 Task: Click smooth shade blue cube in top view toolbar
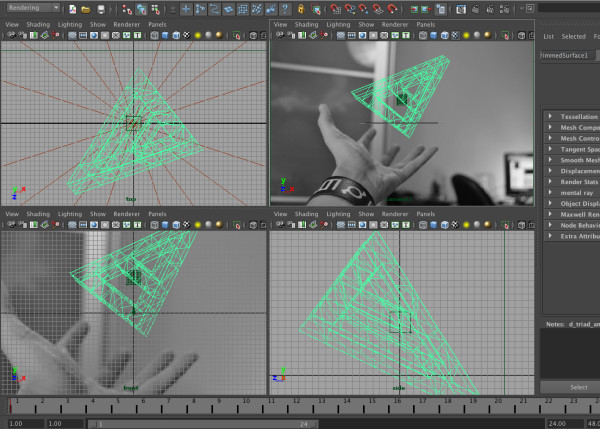coord(165,36)
